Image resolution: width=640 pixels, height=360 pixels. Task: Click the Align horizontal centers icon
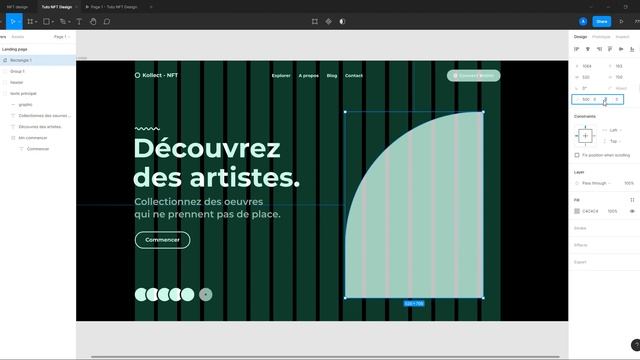(x=588, y=49)
